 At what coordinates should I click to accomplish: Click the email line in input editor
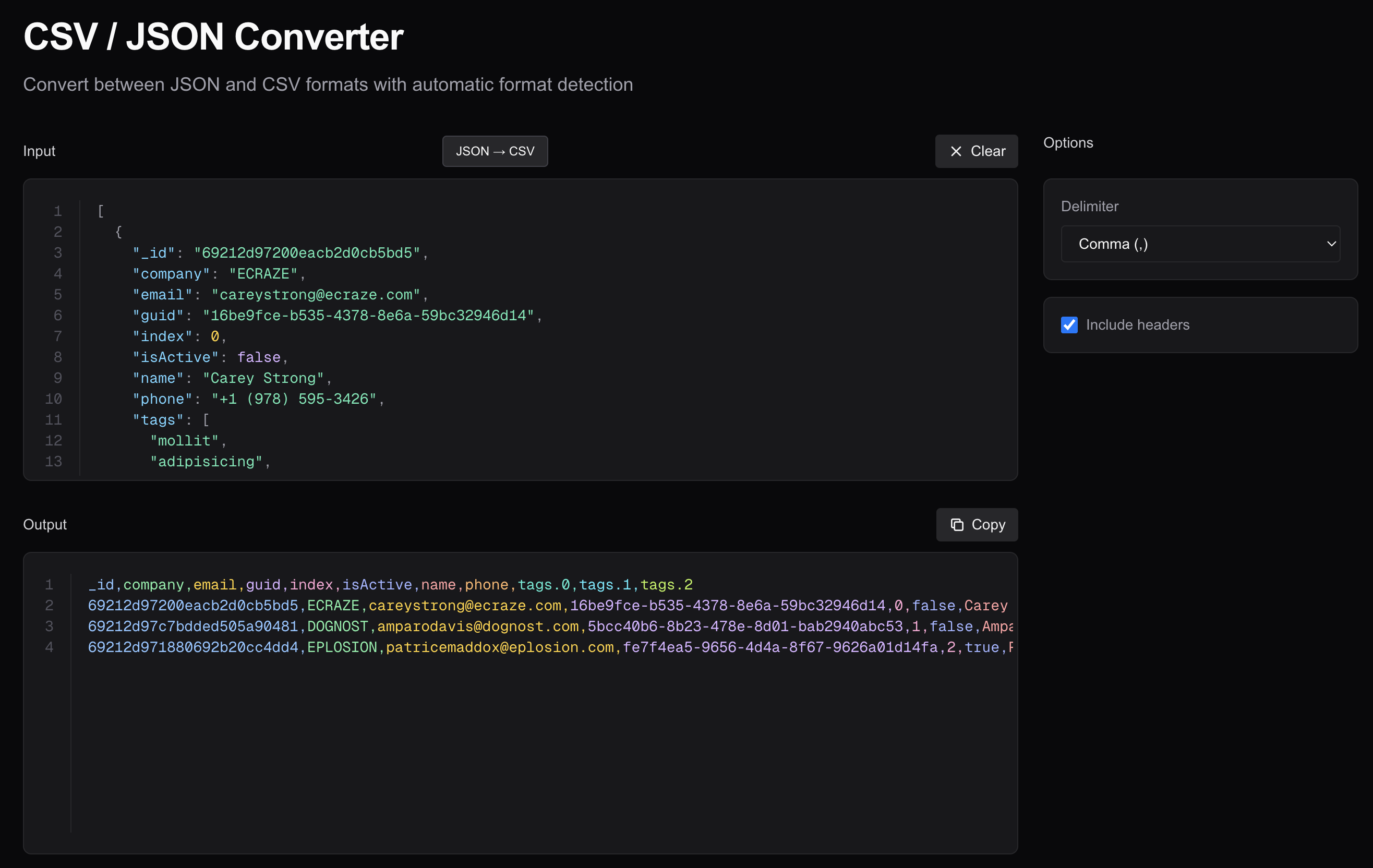280,295
